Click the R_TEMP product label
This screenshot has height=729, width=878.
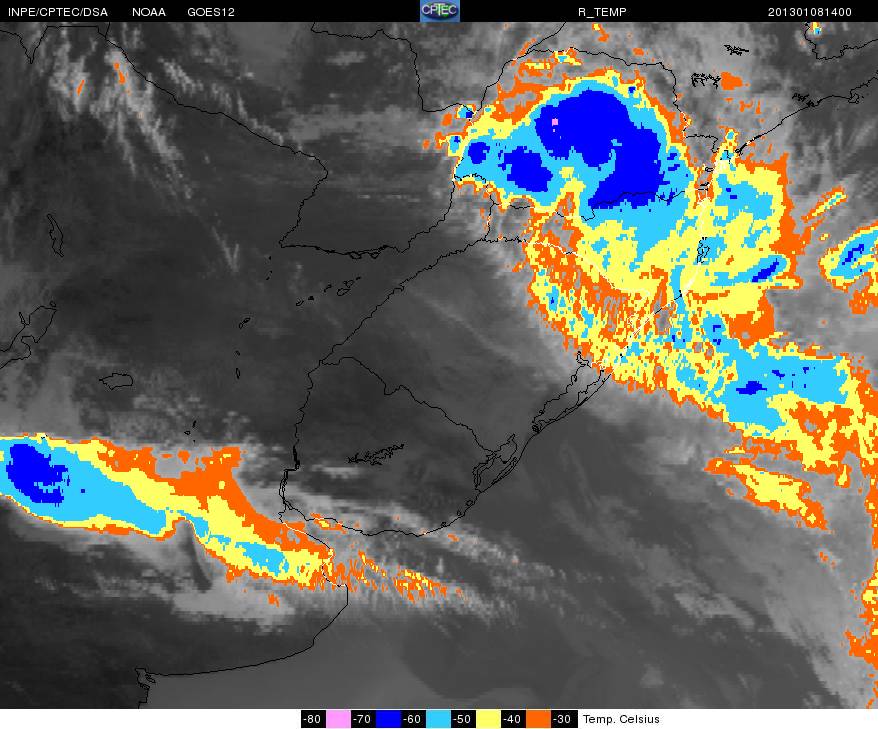[602, 12]
